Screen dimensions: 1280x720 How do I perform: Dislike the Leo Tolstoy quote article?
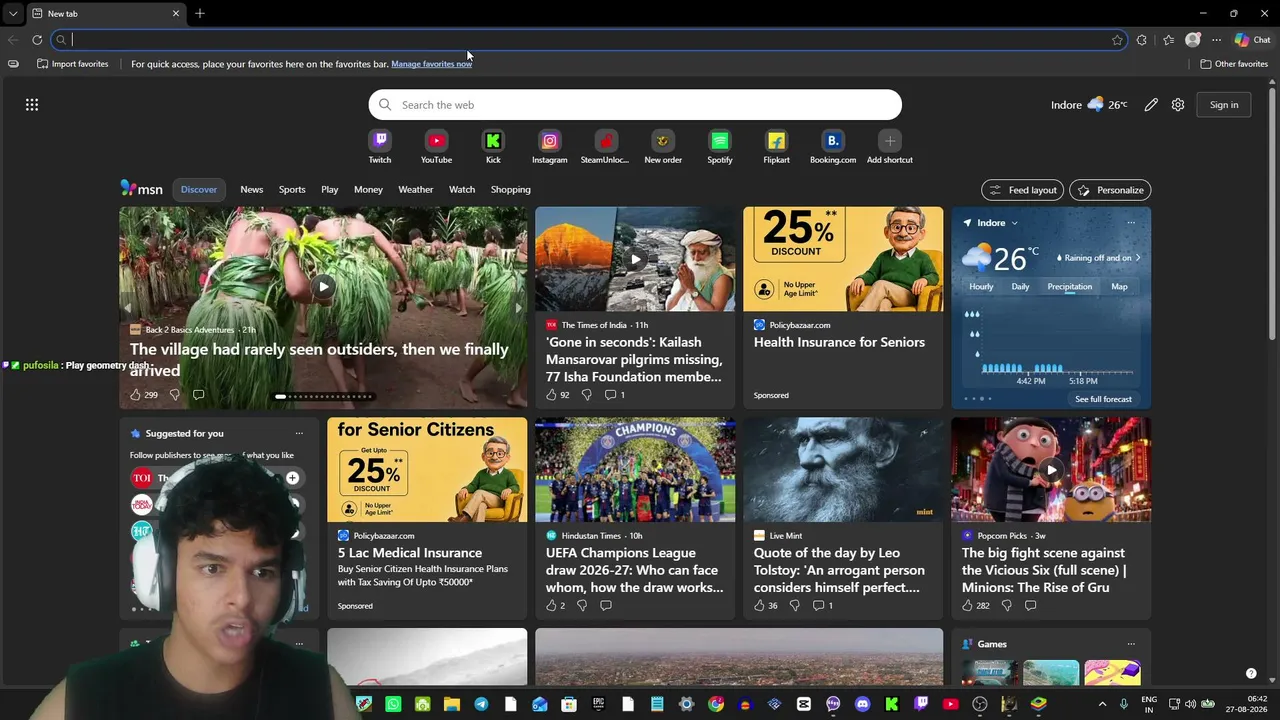click(795, 606)
